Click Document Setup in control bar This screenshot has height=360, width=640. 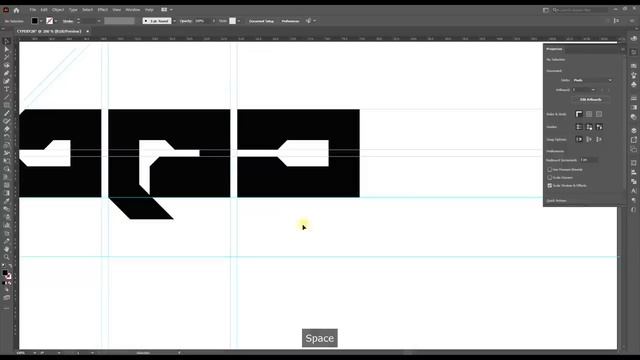(x=262, y=21)
